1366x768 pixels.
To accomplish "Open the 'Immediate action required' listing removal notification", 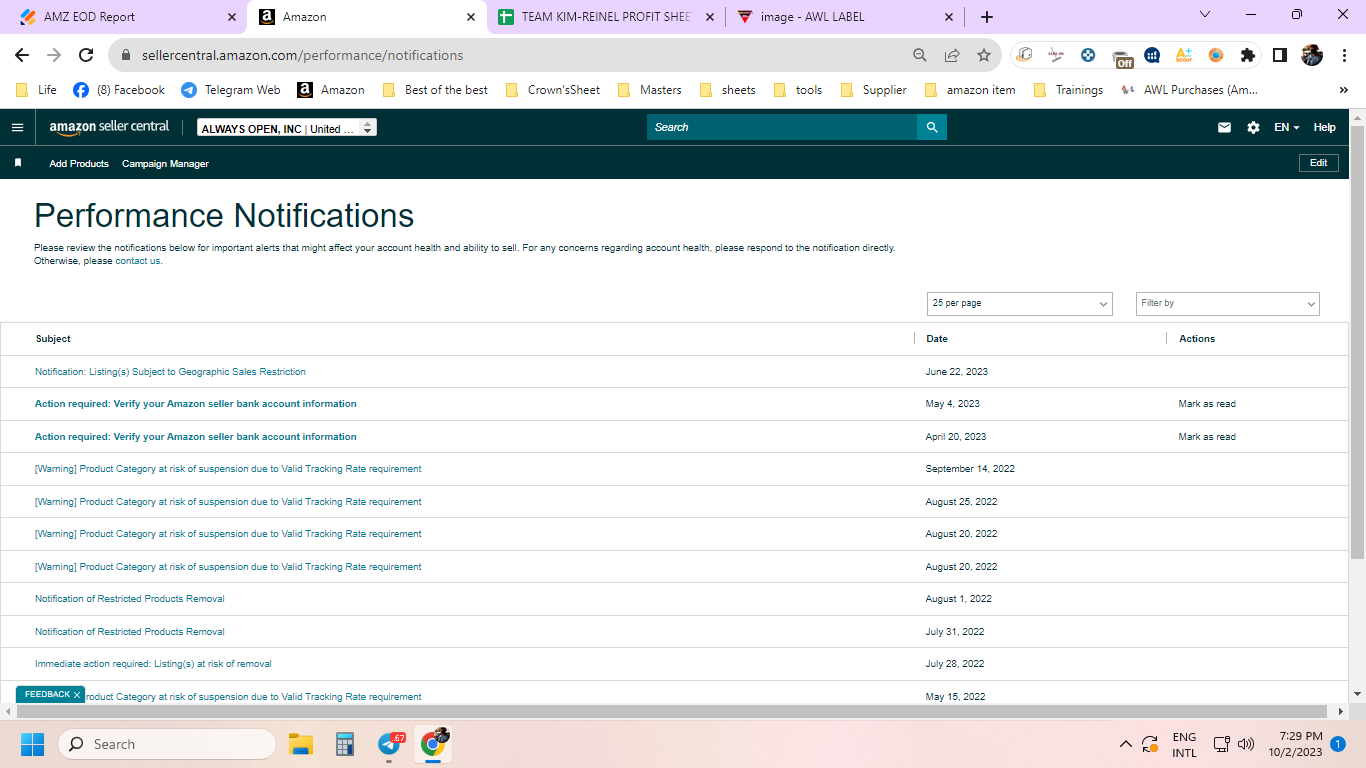I will coord(153,664).
